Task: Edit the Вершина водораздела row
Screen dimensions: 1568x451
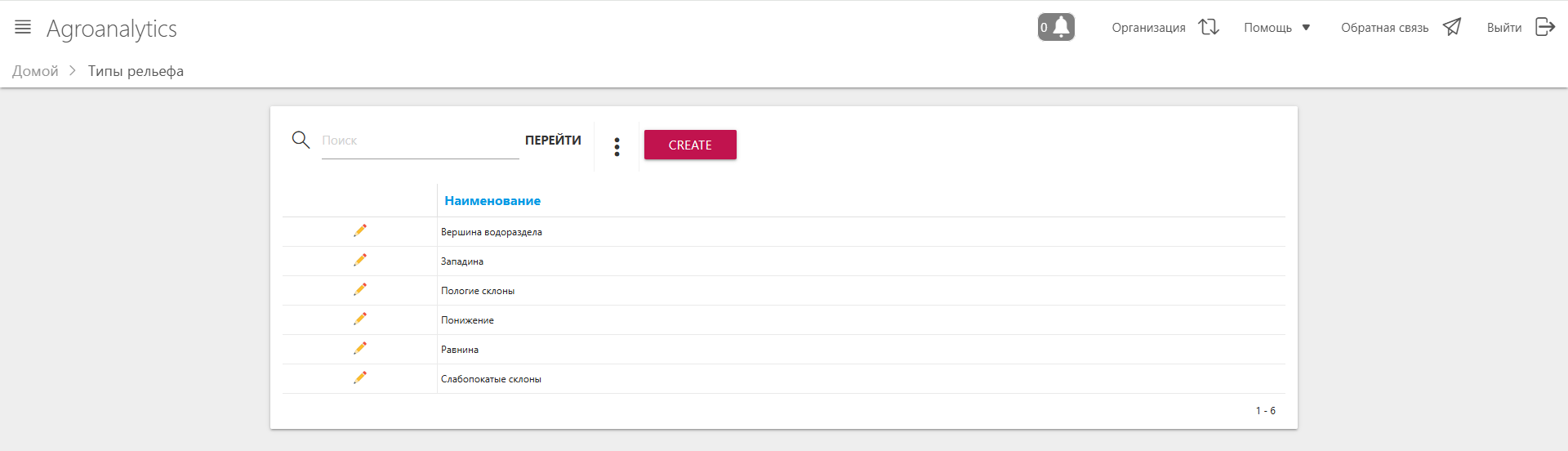Action: tap(359, 231)
